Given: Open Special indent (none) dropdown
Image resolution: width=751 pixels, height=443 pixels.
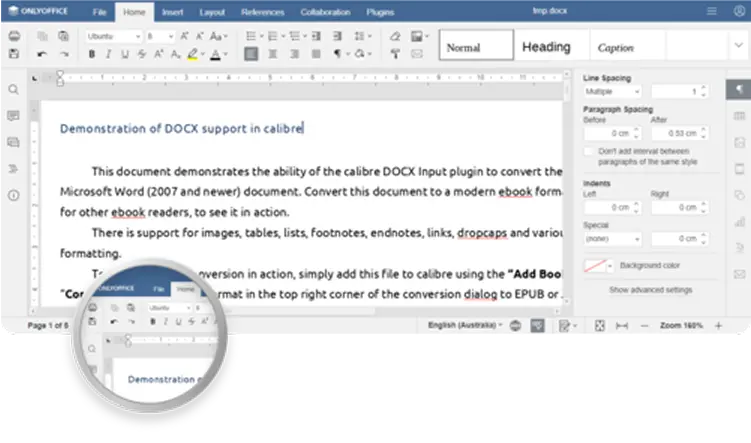Looking at the screenshot, I should pos(613,239).
